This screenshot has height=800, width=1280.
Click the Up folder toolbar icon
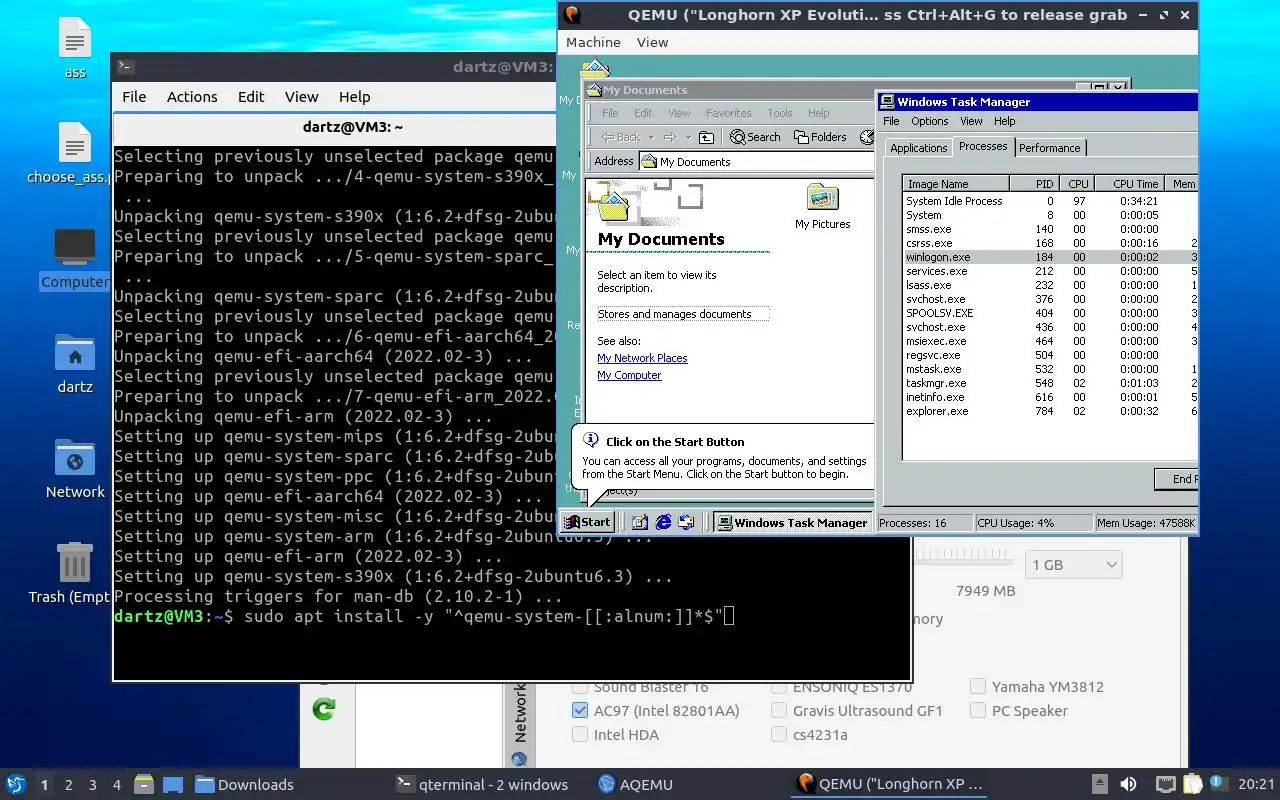click(x=706, y=137)
